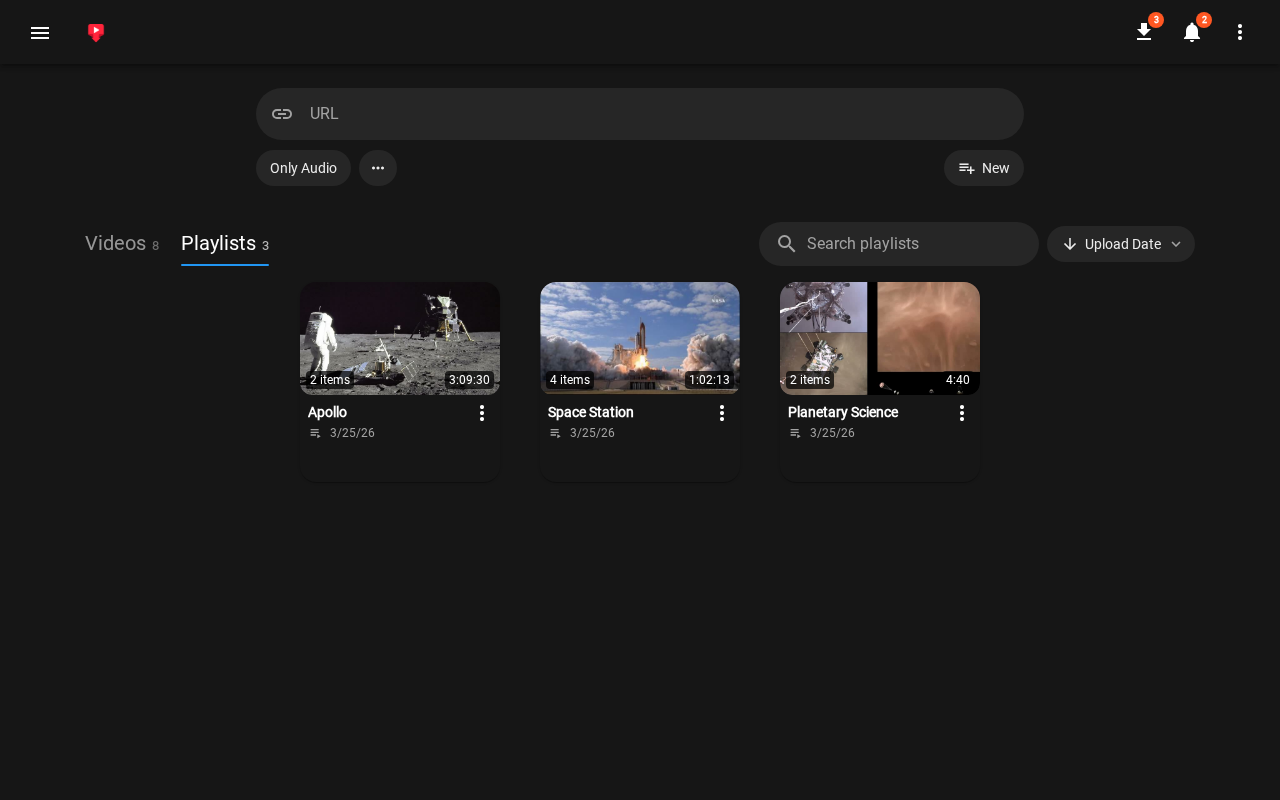Open Apollo playlist three-dot options
The height and width of the screenshot is (800, 1280).
point(482,413)
